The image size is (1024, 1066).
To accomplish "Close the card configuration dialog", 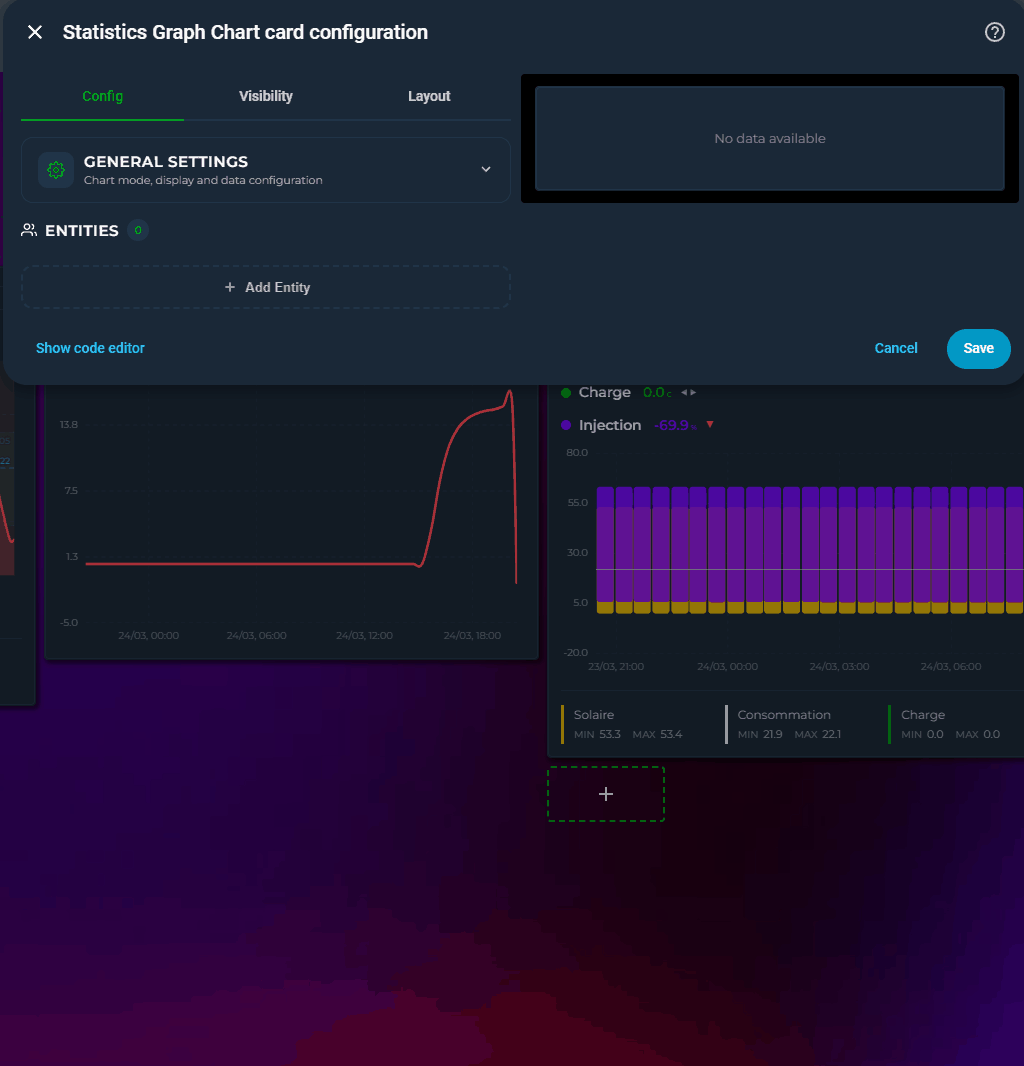I will 35,32.
